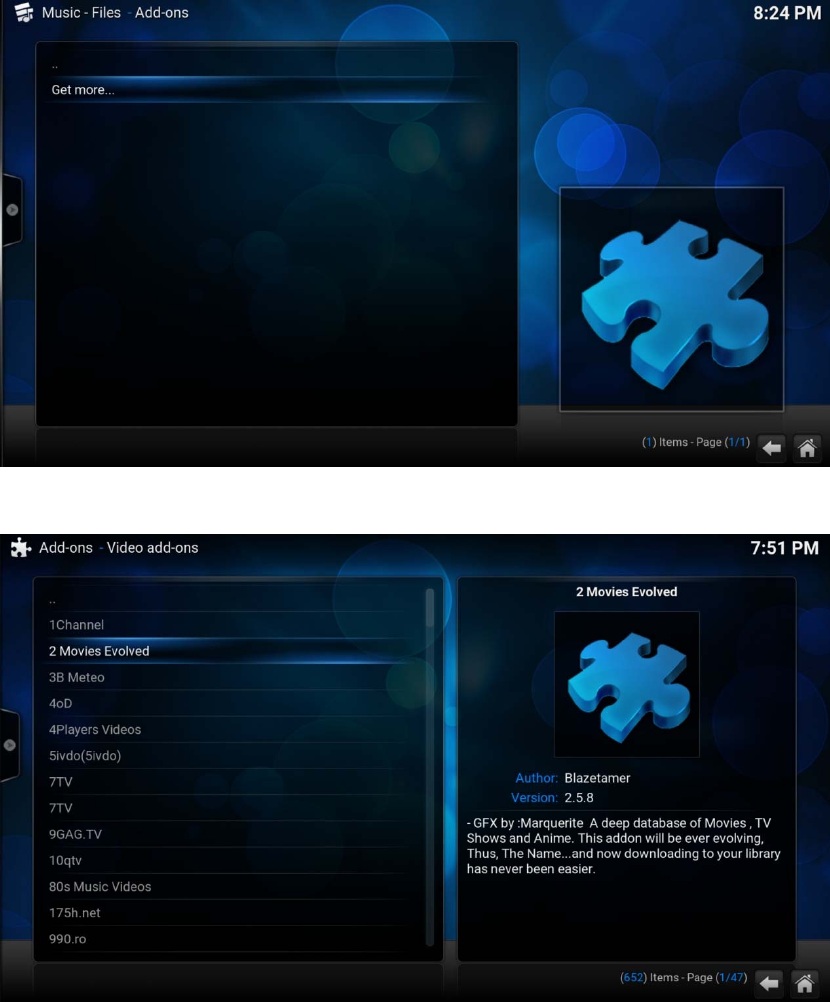Click the 7:51 PM clock
The height and width of the screenshot is (1002, 830).
pyautogui.click(x=785, y=548)
